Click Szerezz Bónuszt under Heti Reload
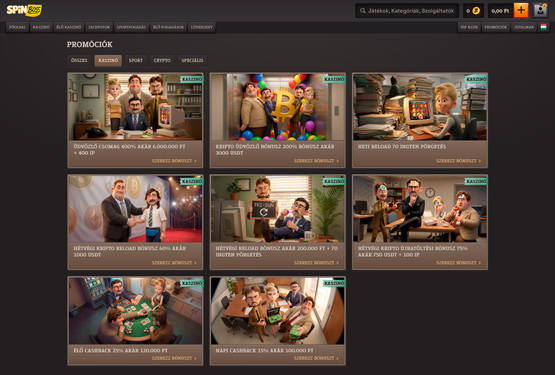Image resolution: width=555 pixels, height=375 pixels. pos(459,161)
